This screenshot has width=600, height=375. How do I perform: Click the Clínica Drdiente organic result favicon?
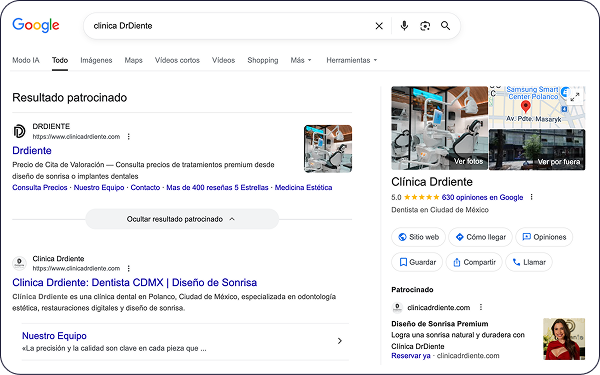pos(19,263)
